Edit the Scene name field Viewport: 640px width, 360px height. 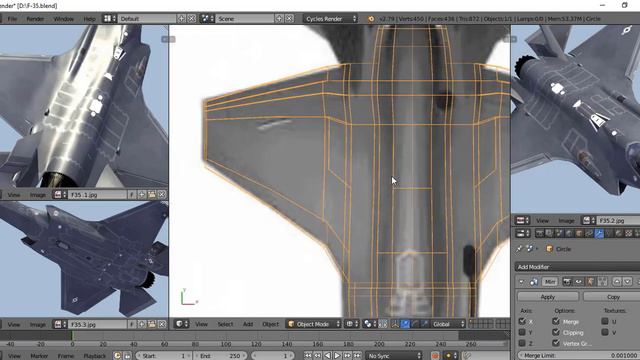click(x=245, y=18)
